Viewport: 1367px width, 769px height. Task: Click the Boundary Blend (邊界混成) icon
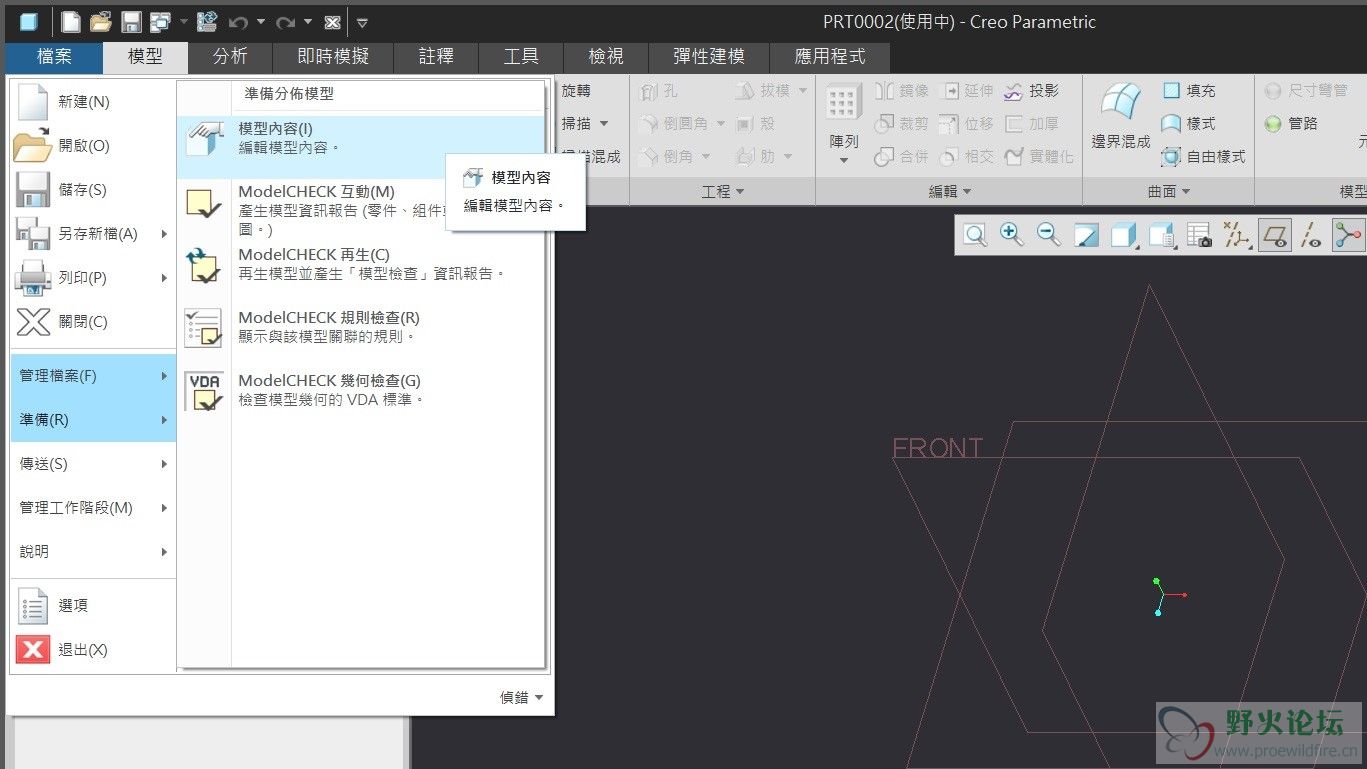(x=1120, y=102)
